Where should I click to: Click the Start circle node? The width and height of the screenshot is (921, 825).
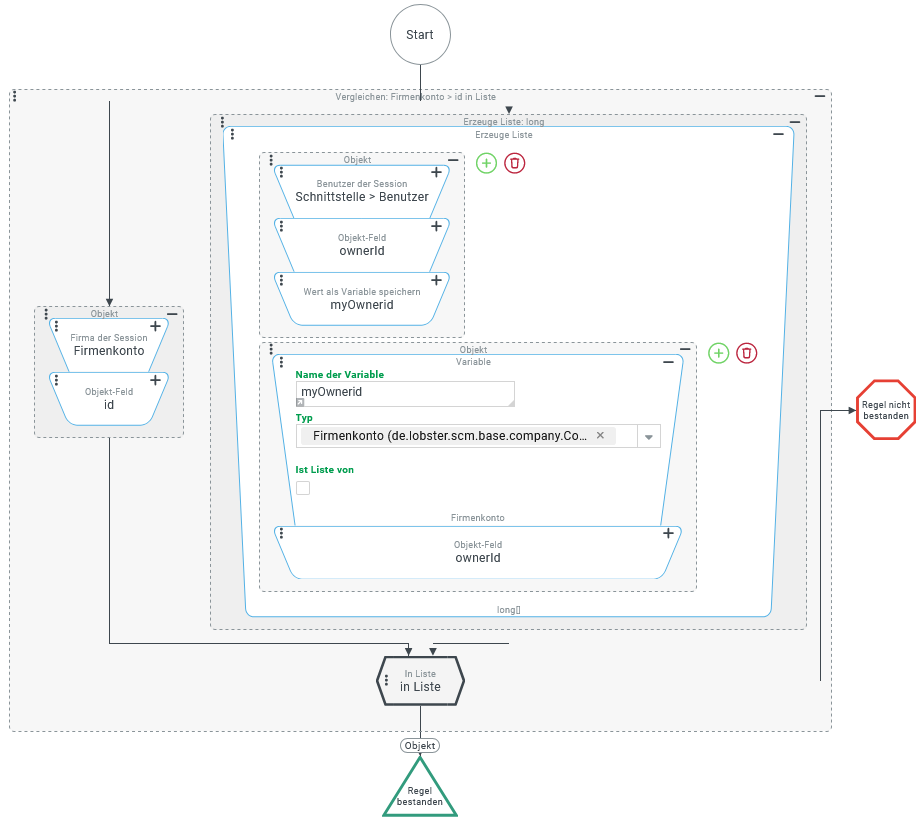[420, 35]
